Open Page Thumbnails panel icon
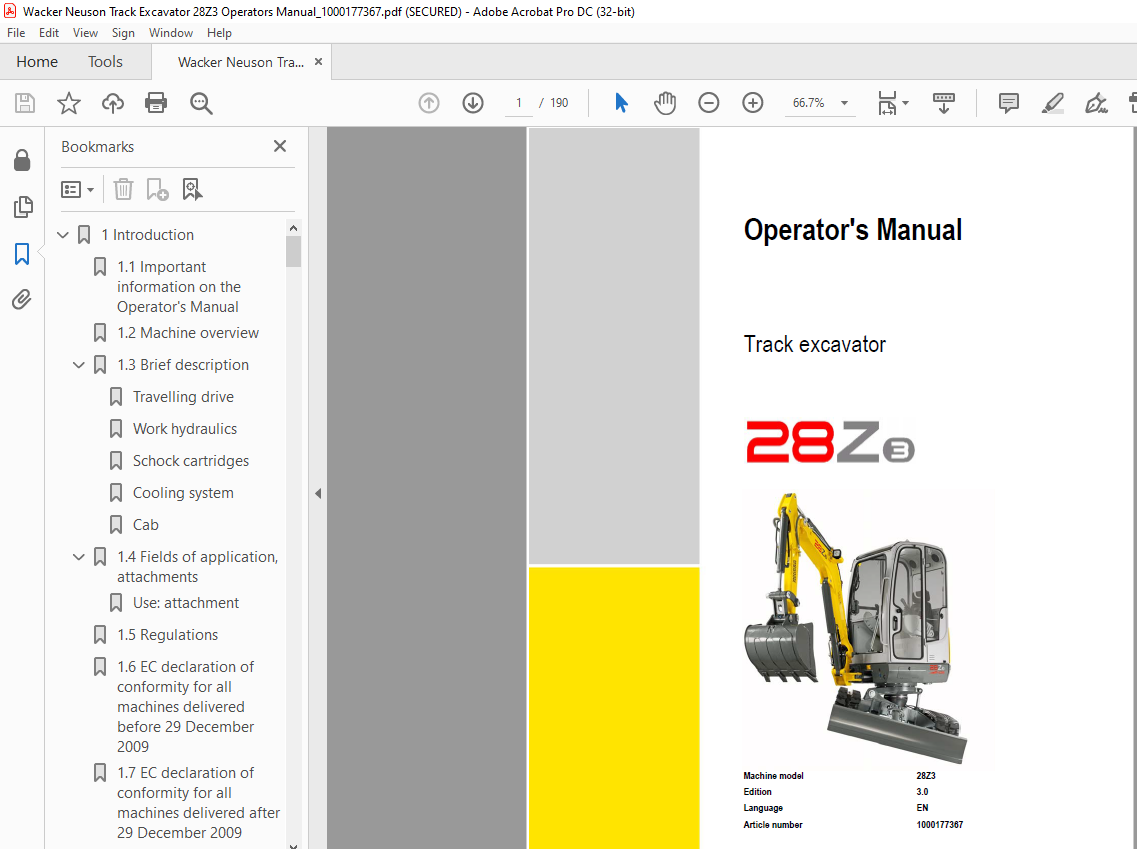Screen dimensions: 1137x849 pyautogui.click(x=22, y=207)
